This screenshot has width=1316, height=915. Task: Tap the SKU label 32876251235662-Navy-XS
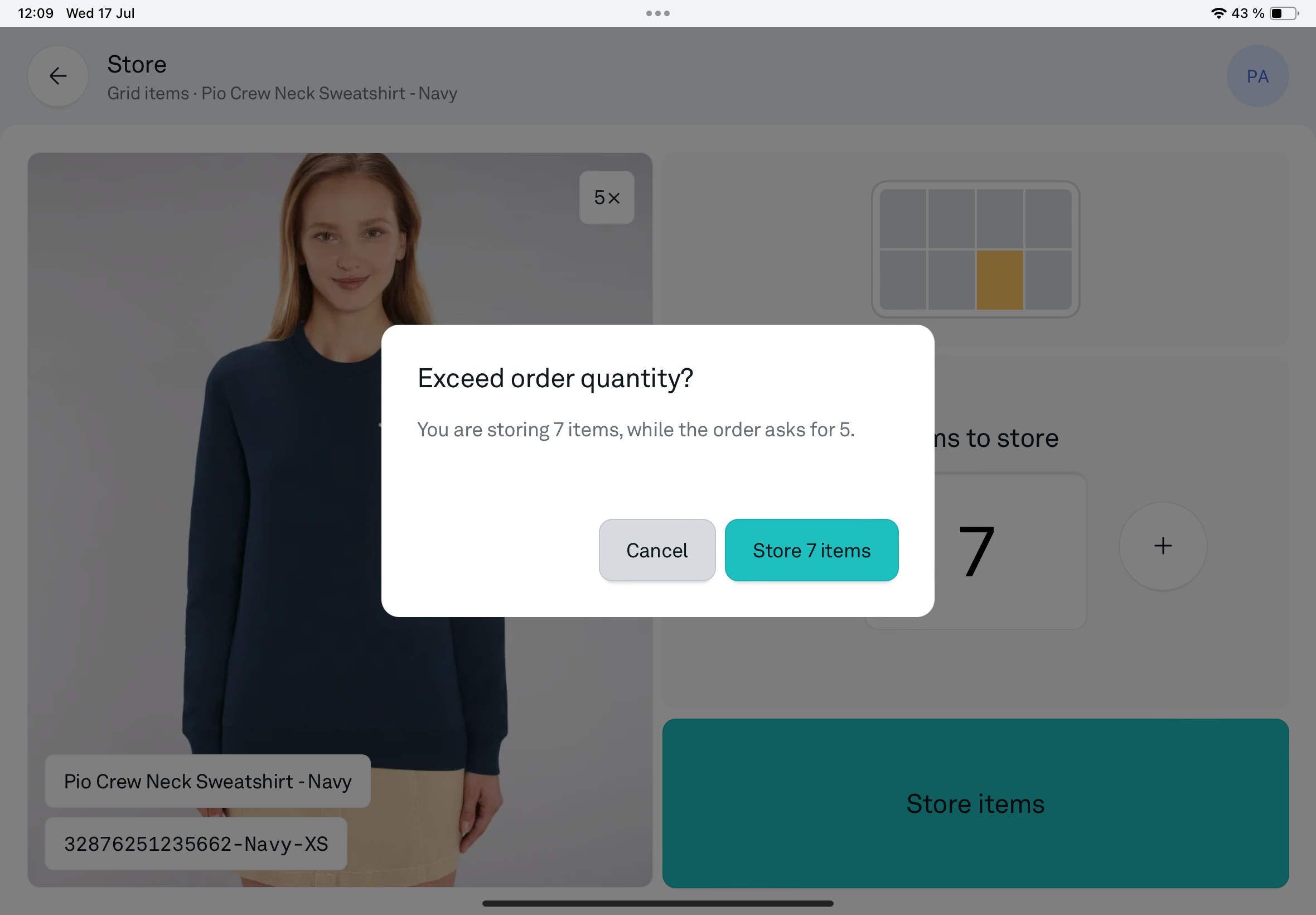click(x=196, y=844)
